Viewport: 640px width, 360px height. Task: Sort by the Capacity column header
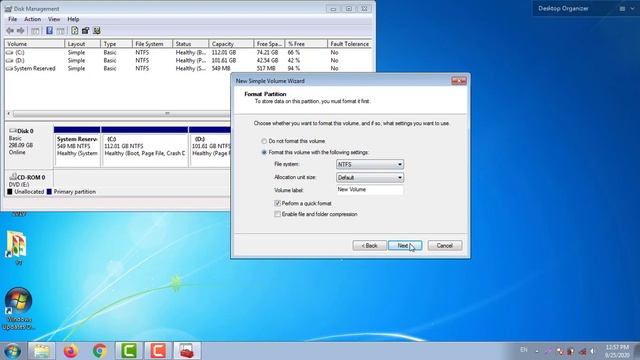pyautogui.click(x=231, y=44)
